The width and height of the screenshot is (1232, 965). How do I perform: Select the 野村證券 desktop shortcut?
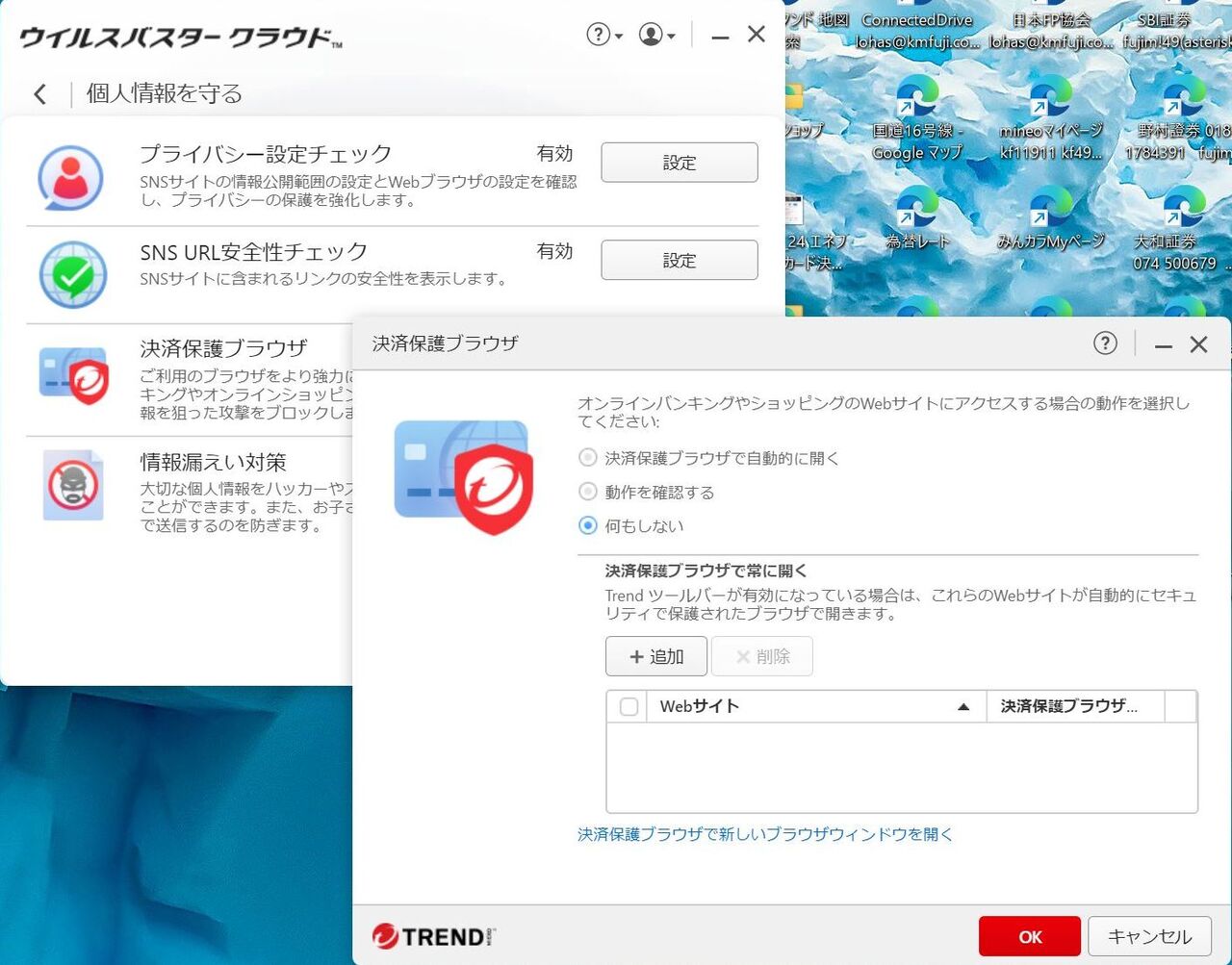[x=1179, y=119]
